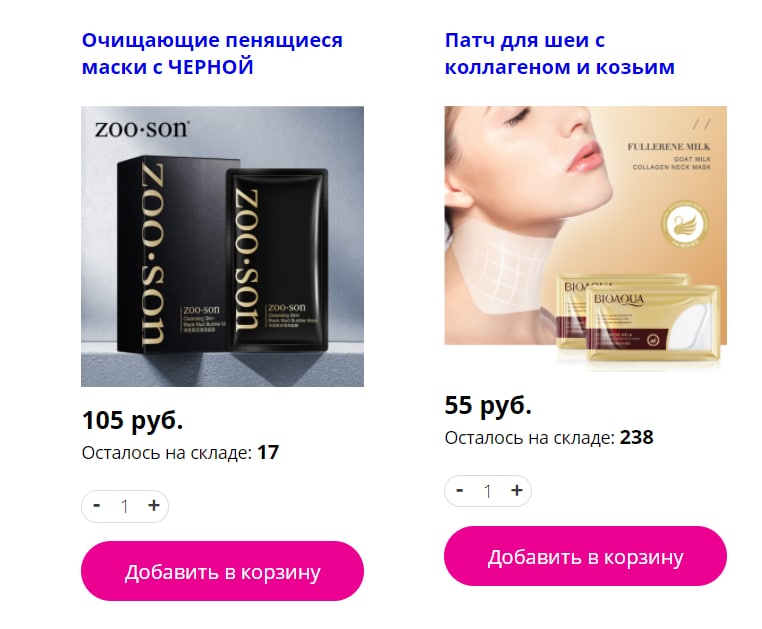
Task: Decrease quantity for the 105 руб. mask
Action: coord(97,506)
